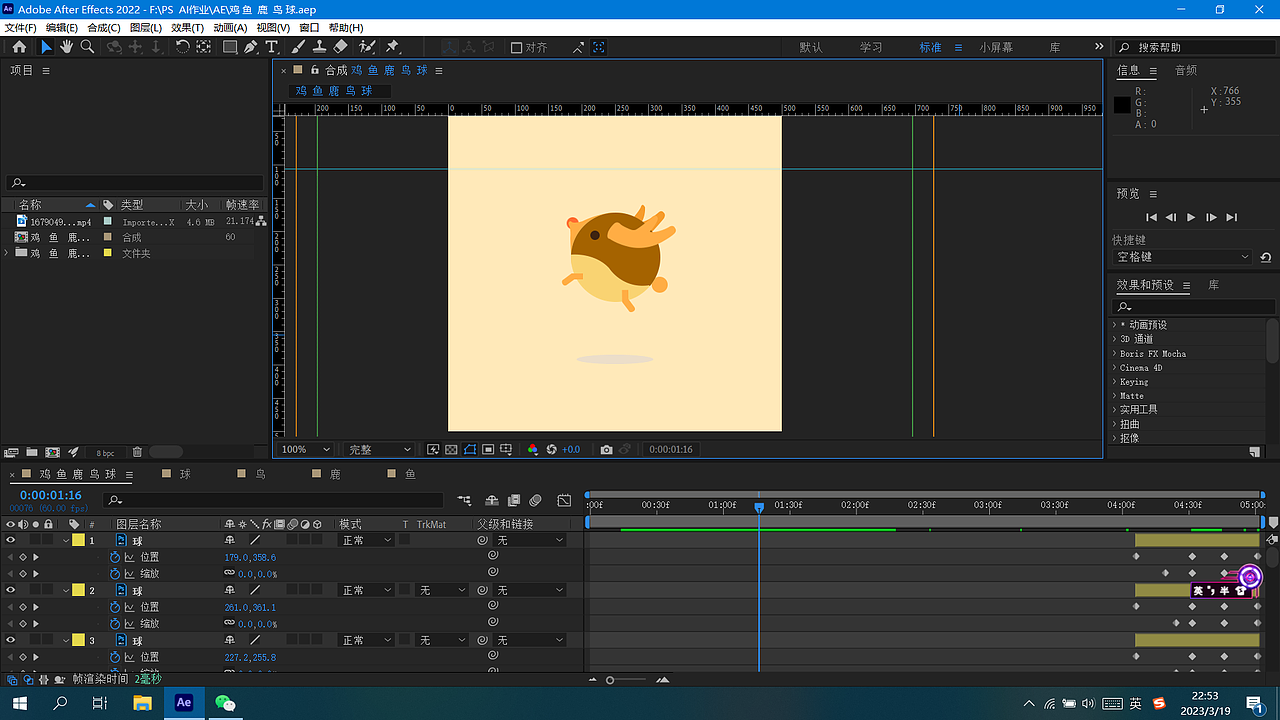Expand the Boris FX Mocha category
The height and width of the screenshot is (720, 1280).
coord(1115,353)
